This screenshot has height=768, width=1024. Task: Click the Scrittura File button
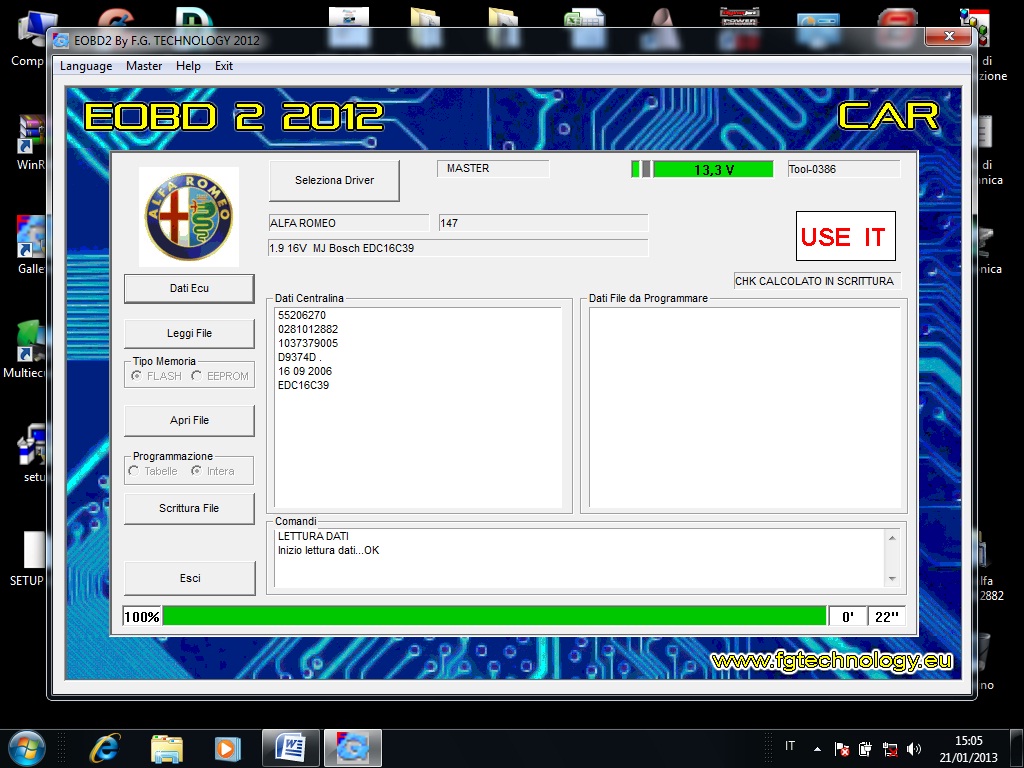[x=189, y=508]
